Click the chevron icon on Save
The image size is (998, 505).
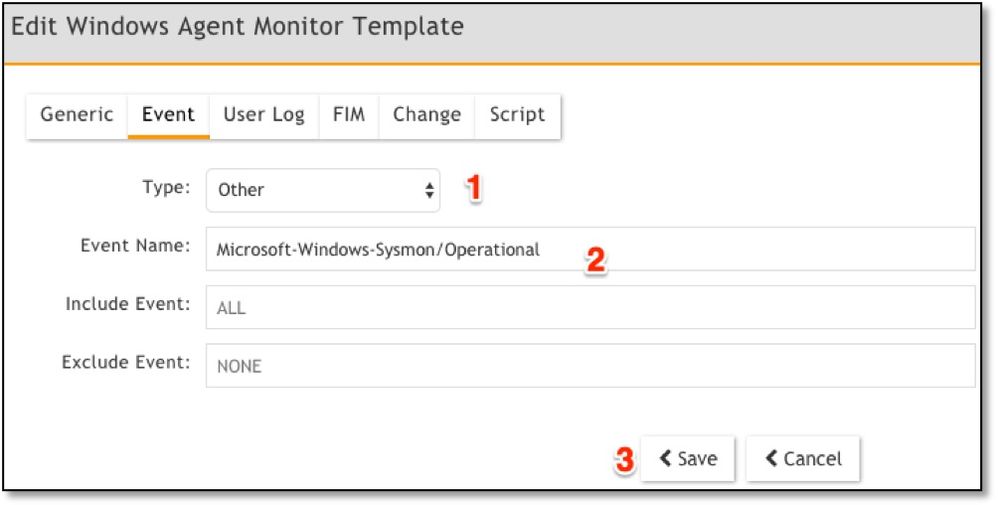pyautogui.click(x=667, y=459)
